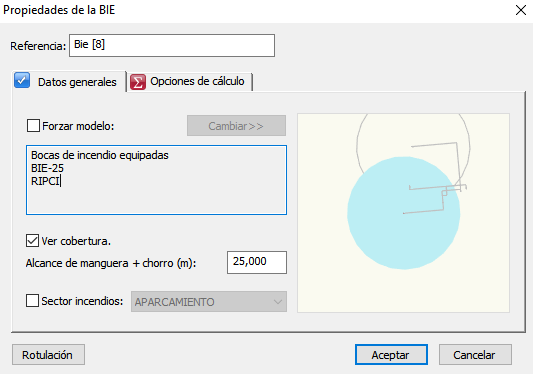Switch to the Datos generales tab
The height and width of the screenshot is (374, 533).
(70, 82)
